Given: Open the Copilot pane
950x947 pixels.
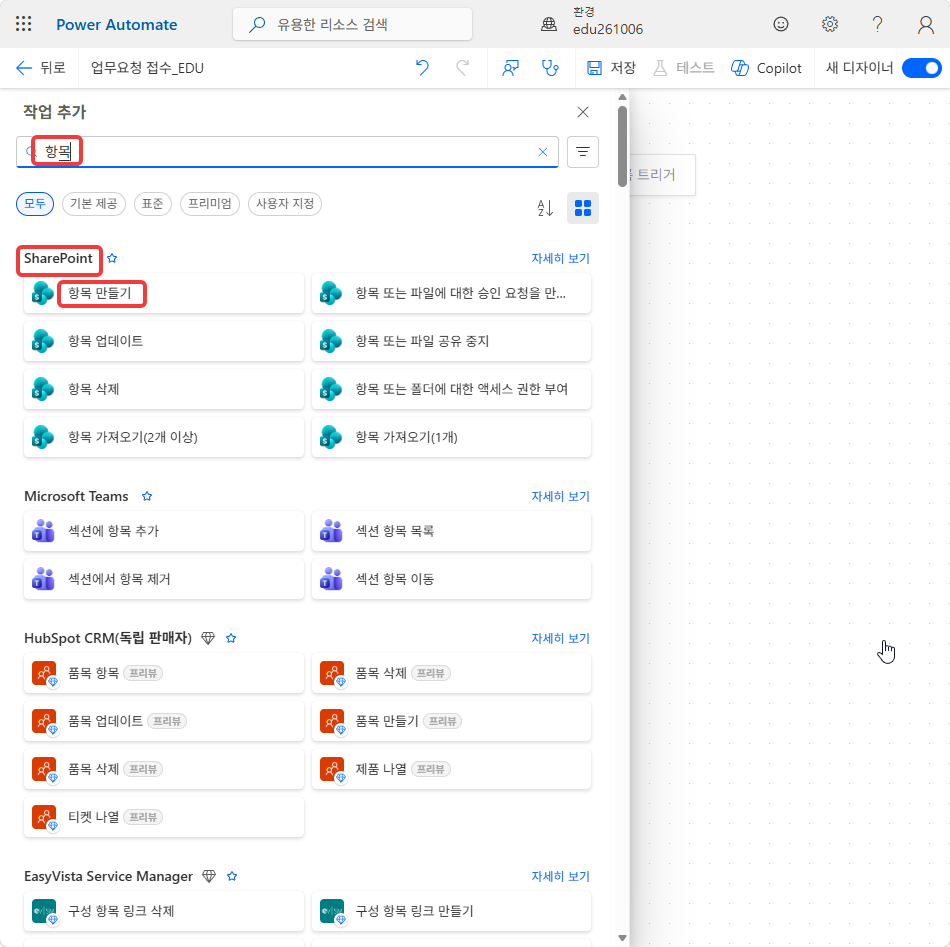Looking at the screenshot, I should click(x=766, y=68).
